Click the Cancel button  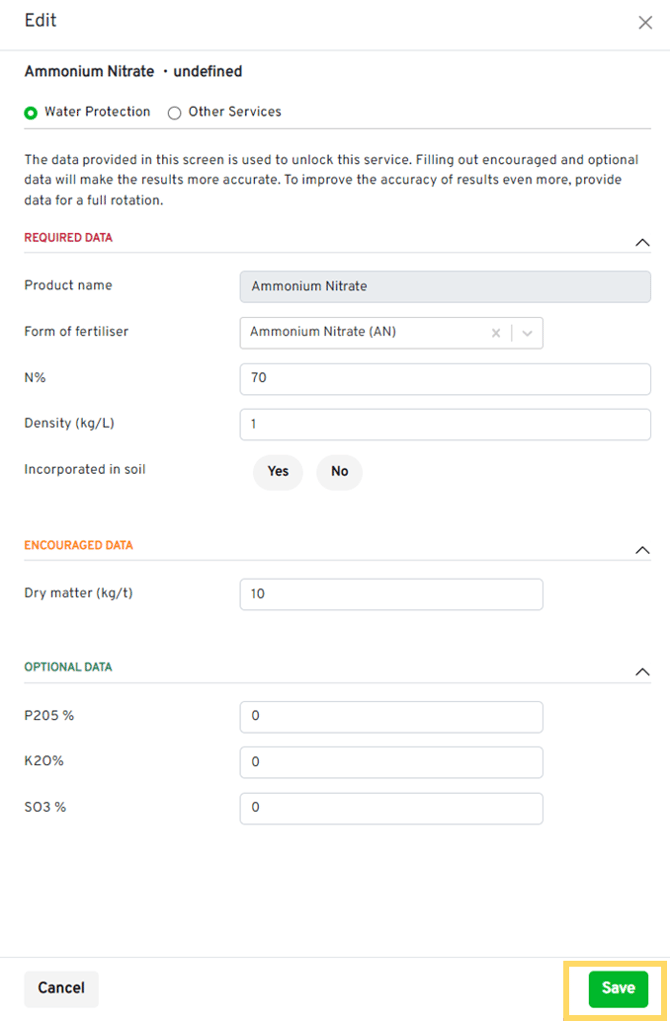coord(61,988)
